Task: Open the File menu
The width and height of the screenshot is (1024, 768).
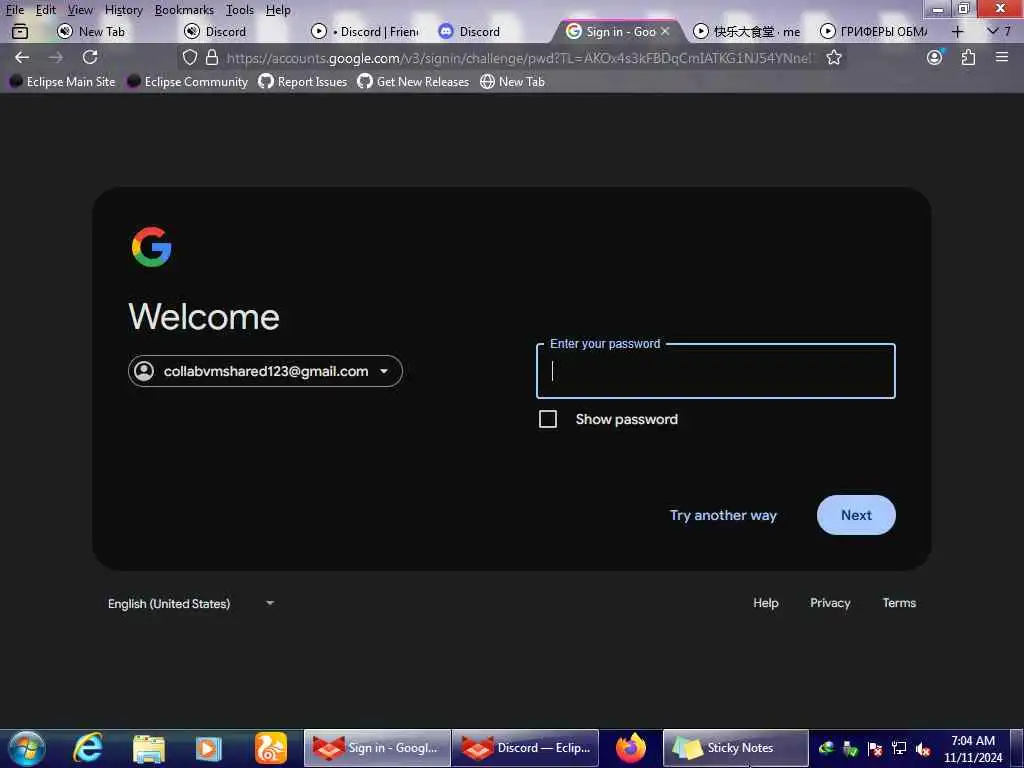Action: coord(14,10)
